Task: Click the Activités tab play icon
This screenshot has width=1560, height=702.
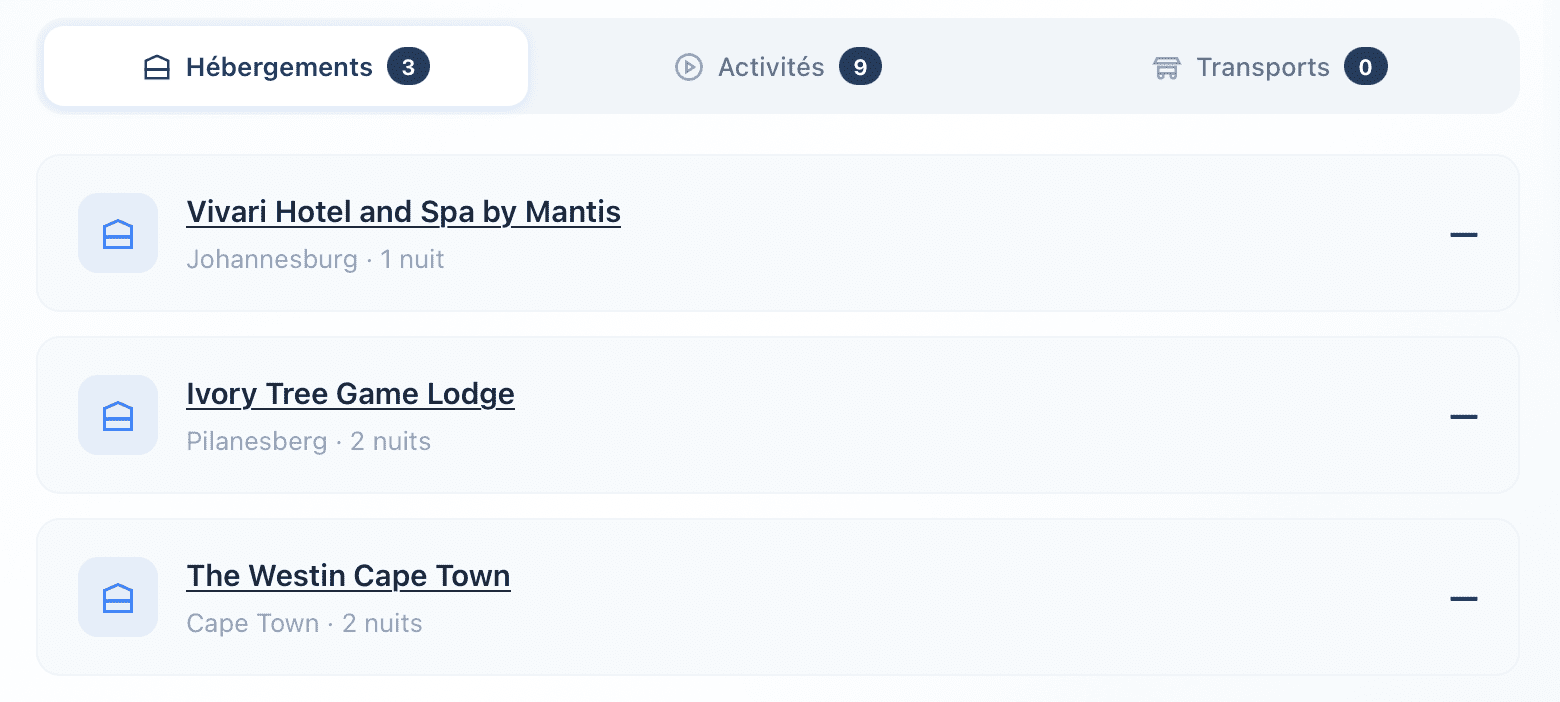Action: 688,68
